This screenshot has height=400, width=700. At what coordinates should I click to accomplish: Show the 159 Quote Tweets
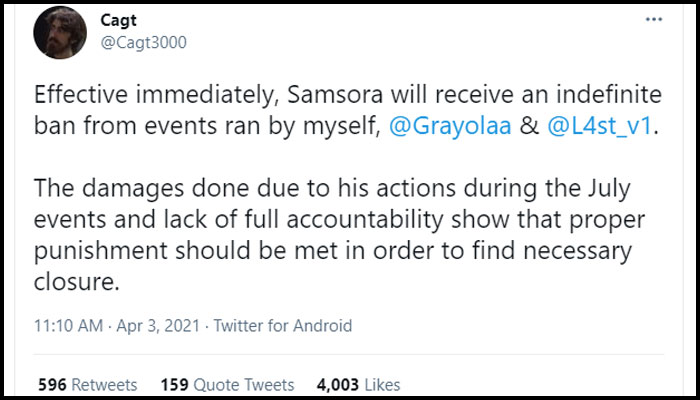tap(227, 384)
